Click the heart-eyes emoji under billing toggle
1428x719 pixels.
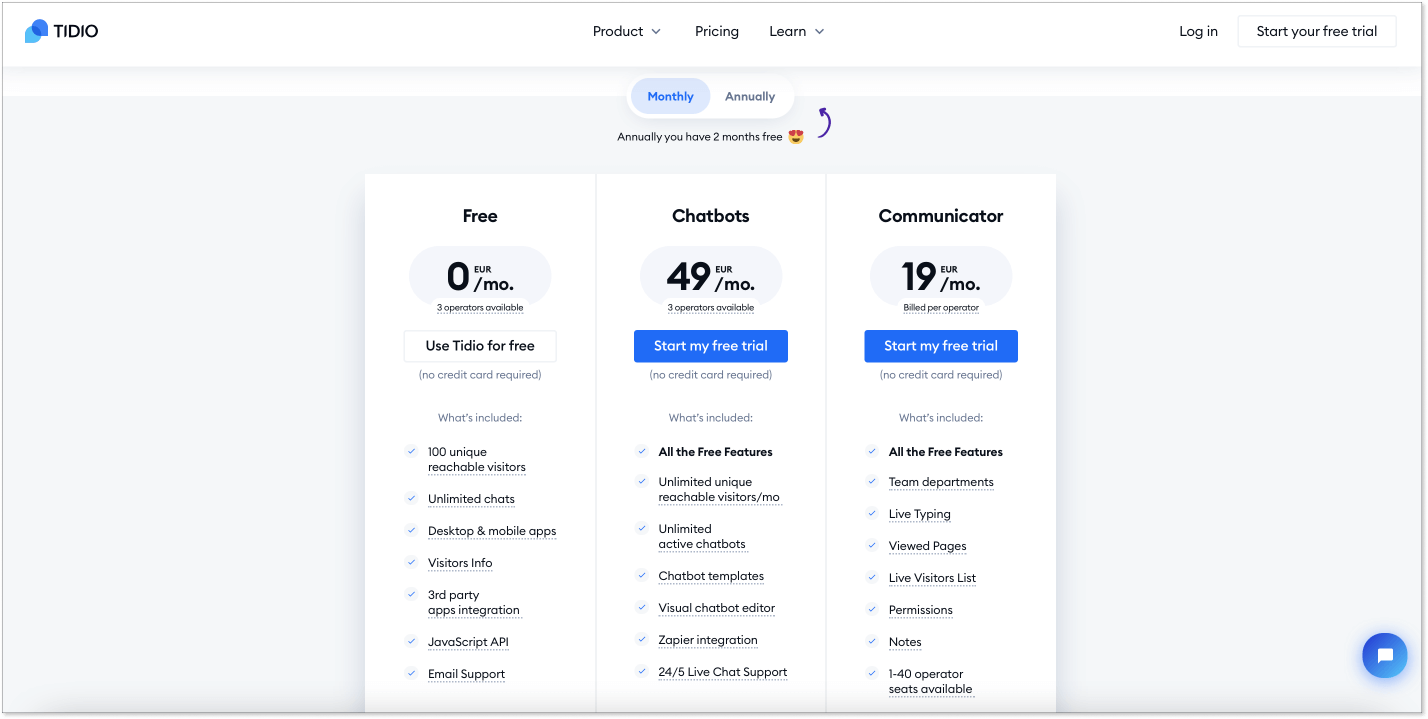tap(796, 137)
